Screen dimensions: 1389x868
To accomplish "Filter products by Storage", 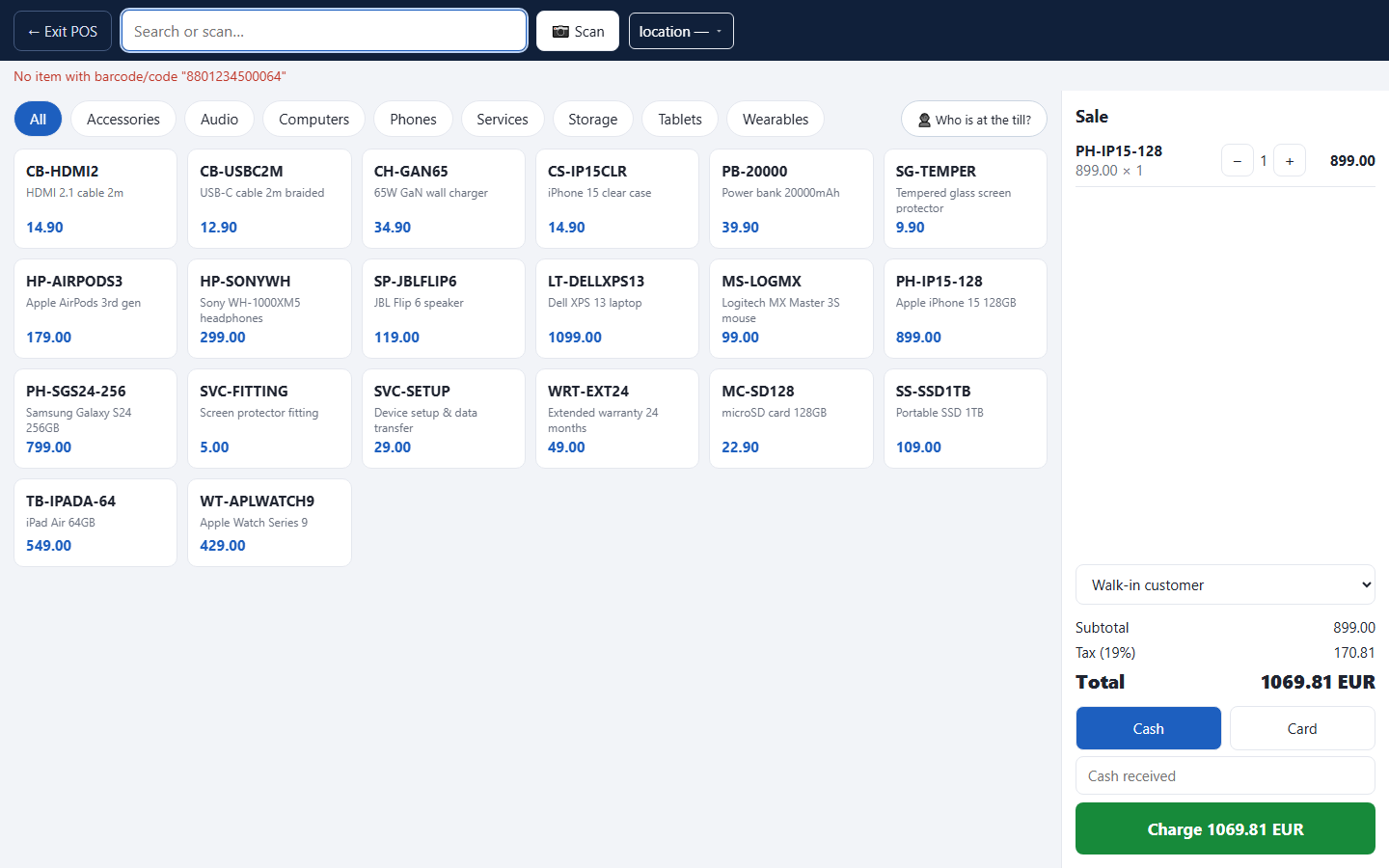I will [592, 119].
